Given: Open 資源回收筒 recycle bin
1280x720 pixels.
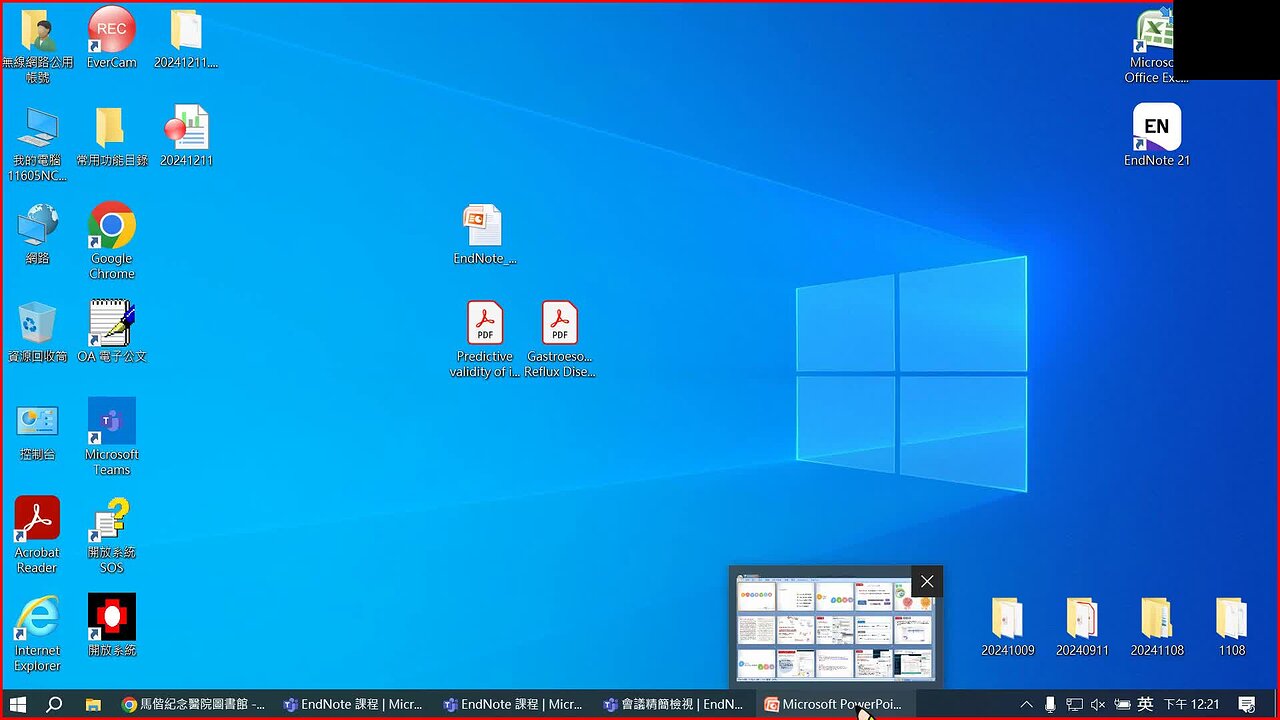Looking at the screenshot, I should coord(37,332).
